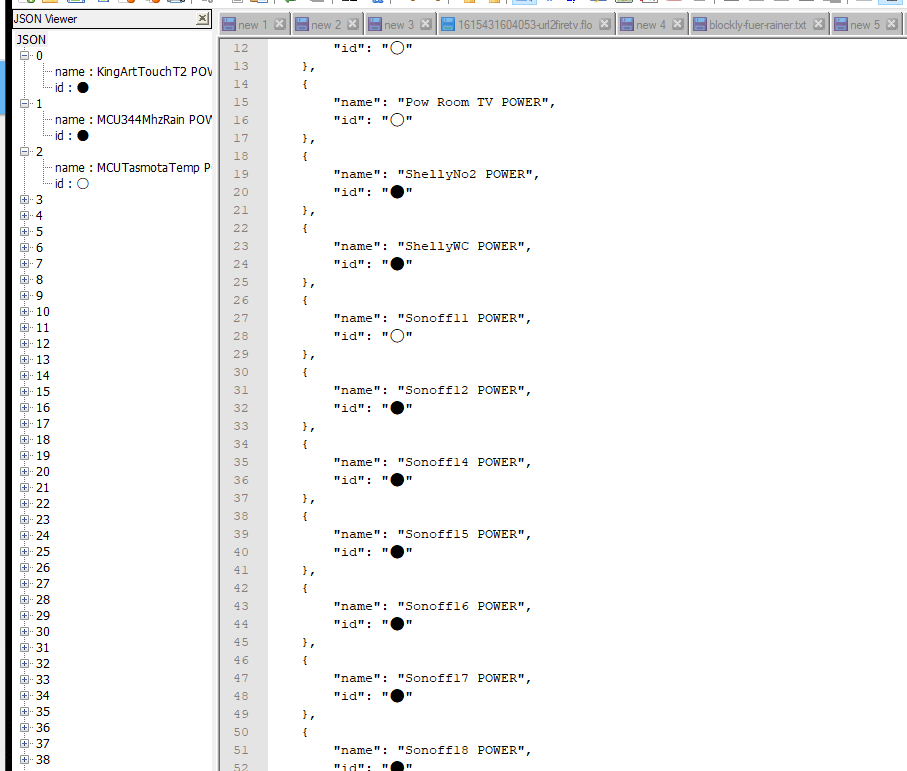Select tree node 12 label

click(x=43, y=344)
